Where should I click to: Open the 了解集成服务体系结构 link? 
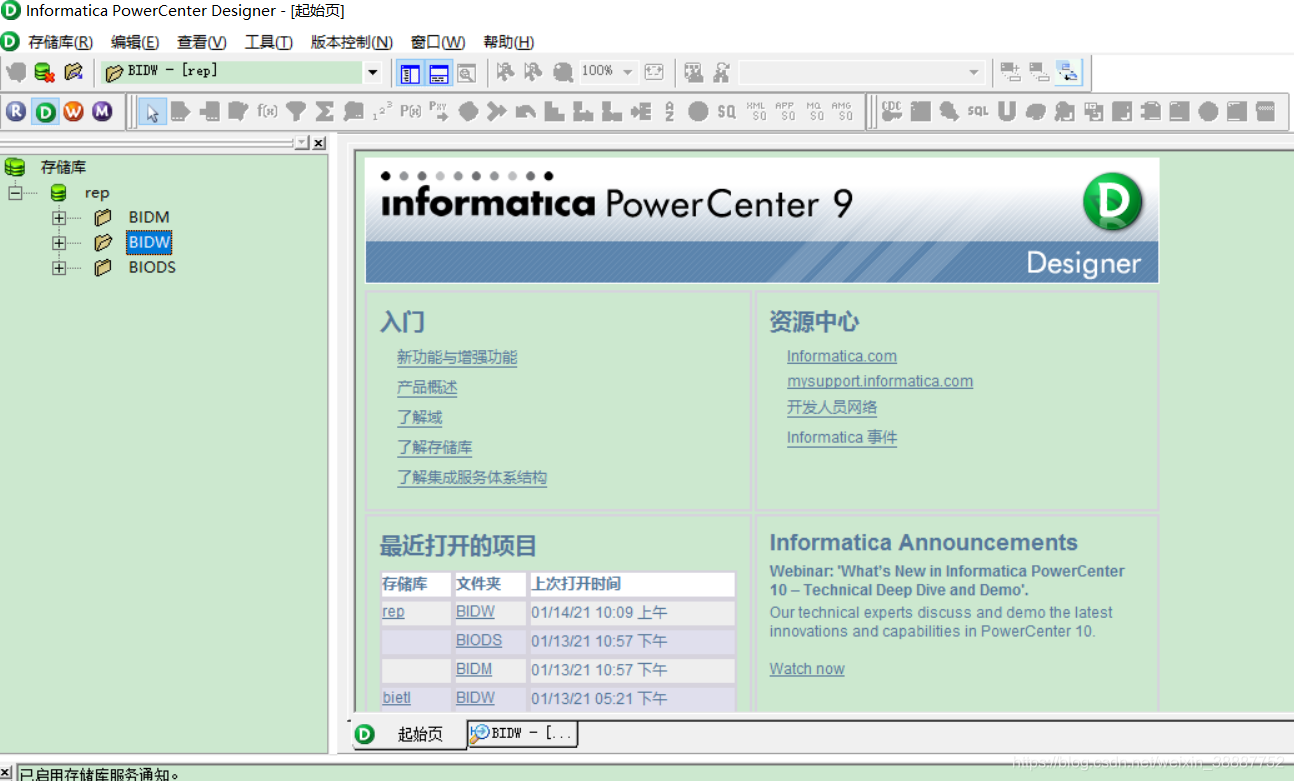tap(472, 477)
